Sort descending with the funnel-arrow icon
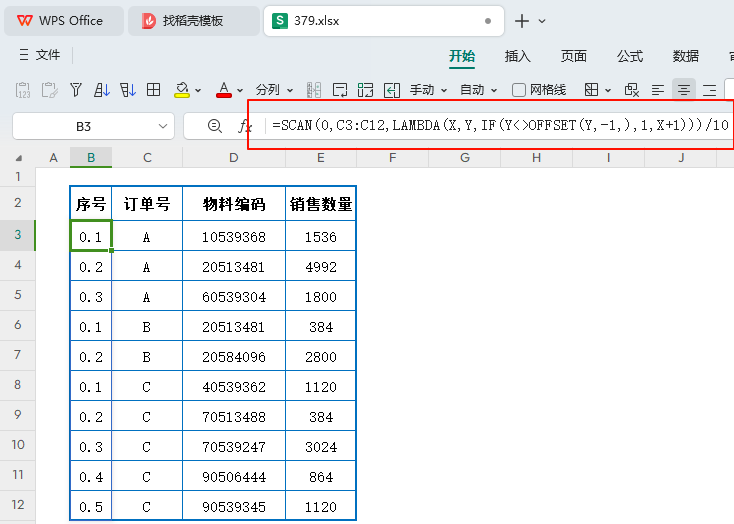The width and height of the screenshot is (734, 524). point(127,89)
